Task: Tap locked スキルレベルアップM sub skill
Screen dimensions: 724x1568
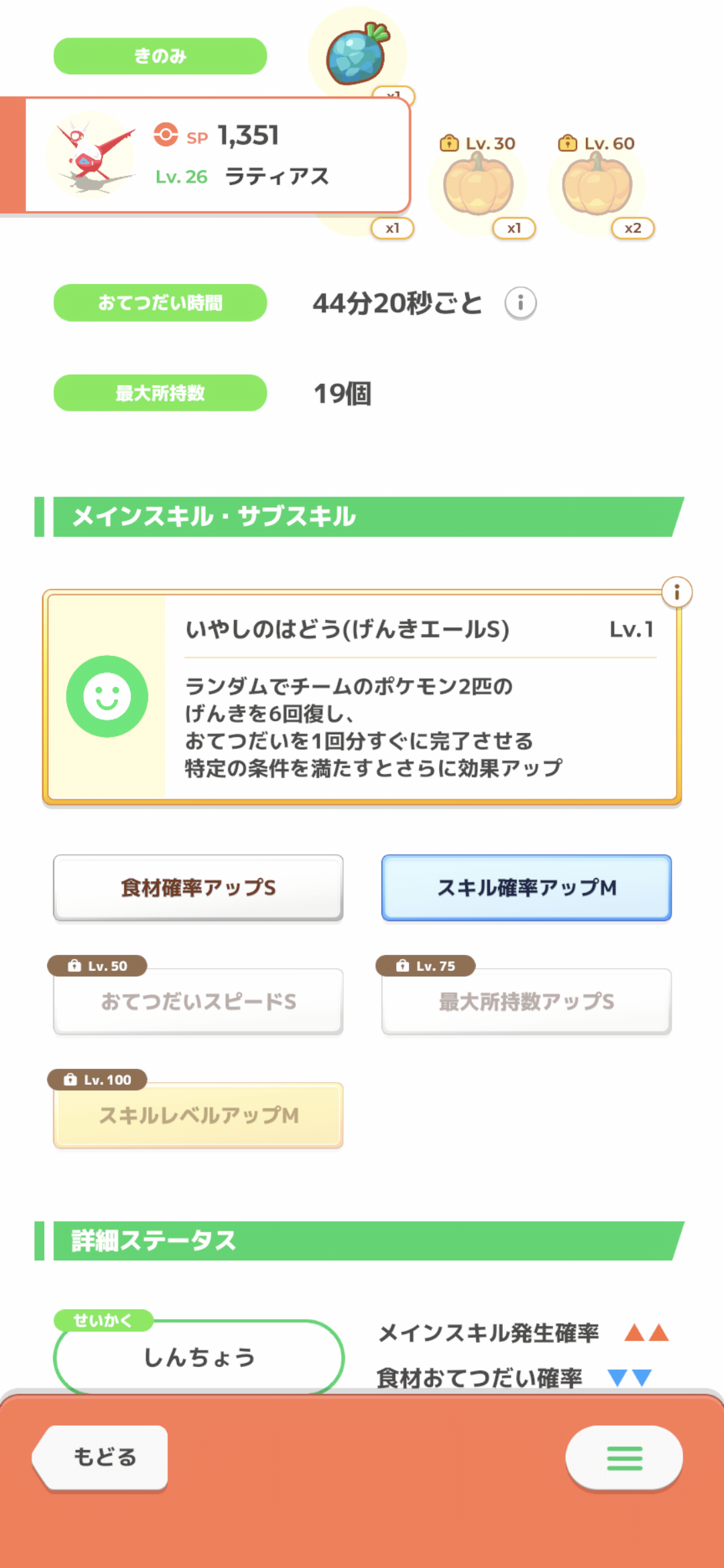Action: [x=198, y=1116]
